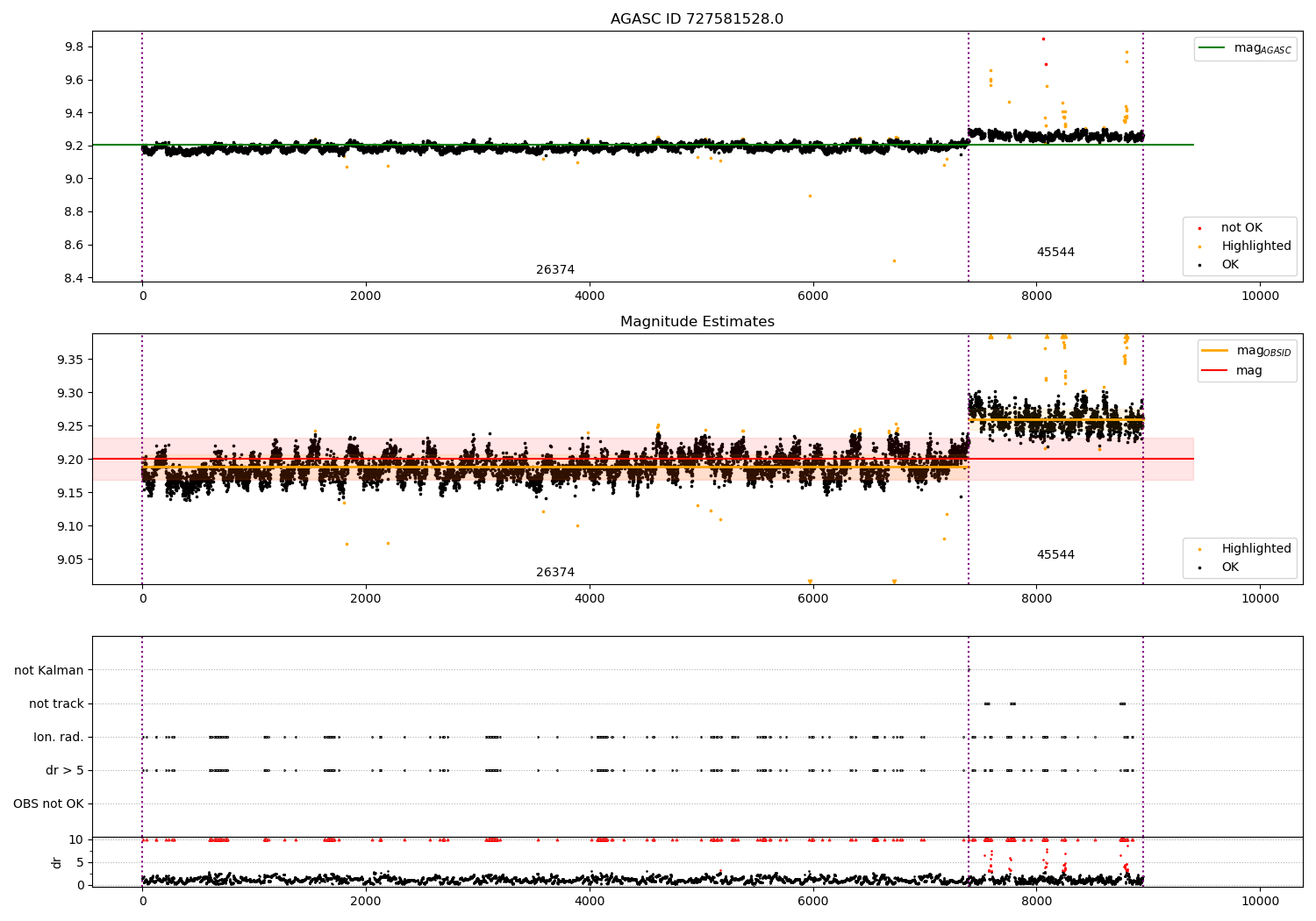Click the "9.4" y-tick in the top plot
This screenshot has width=1316, height=921.
75,113
